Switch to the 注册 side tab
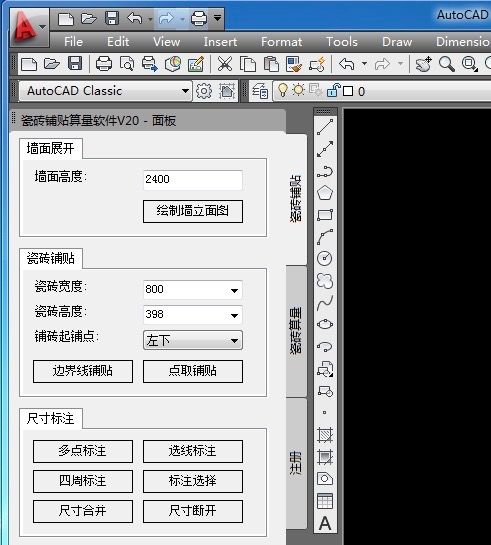This screenshot has width=491, height=545. tap(296, 463)
